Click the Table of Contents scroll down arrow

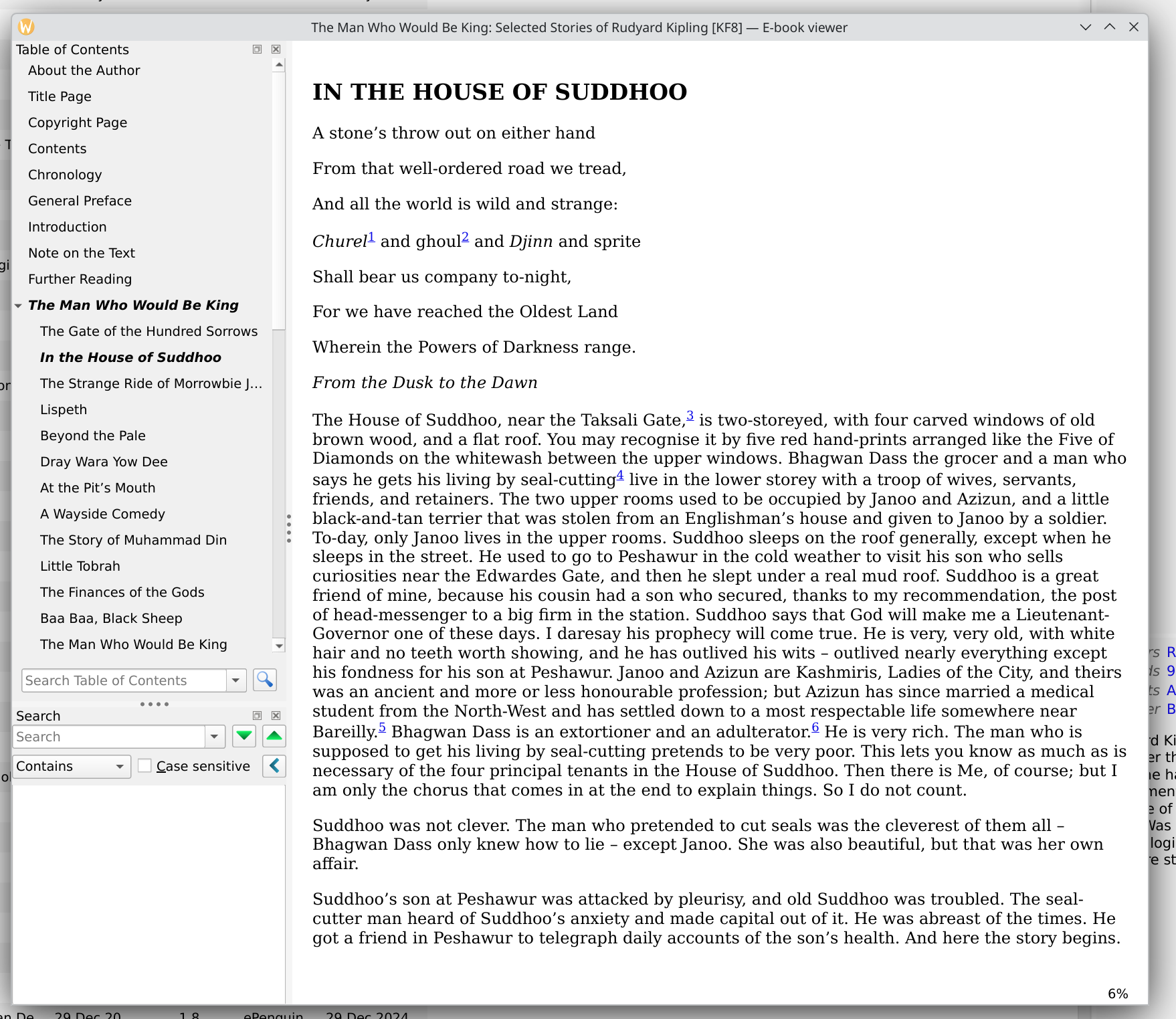[279, 646]
